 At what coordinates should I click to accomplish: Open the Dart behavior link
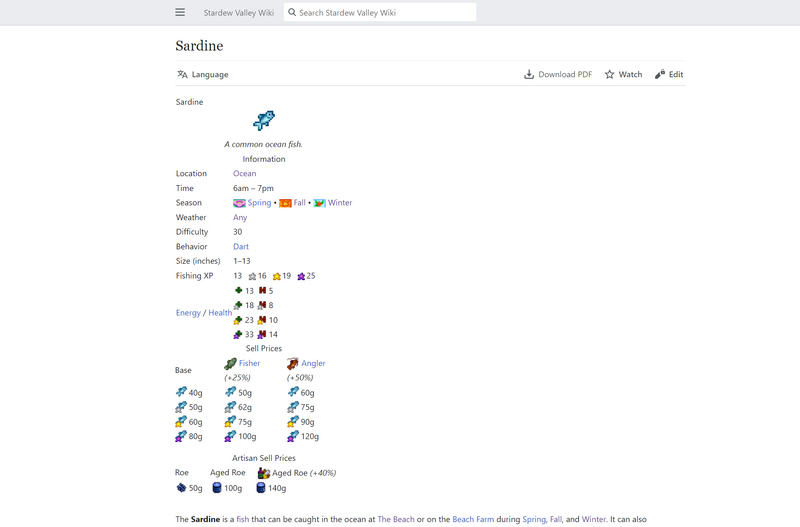click(x=241, y=246)
